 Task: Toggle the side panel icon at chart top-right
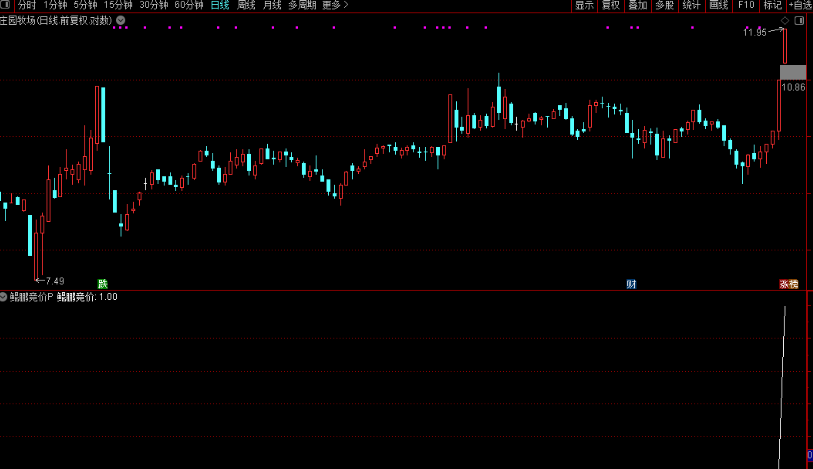[x=798, y=20]
